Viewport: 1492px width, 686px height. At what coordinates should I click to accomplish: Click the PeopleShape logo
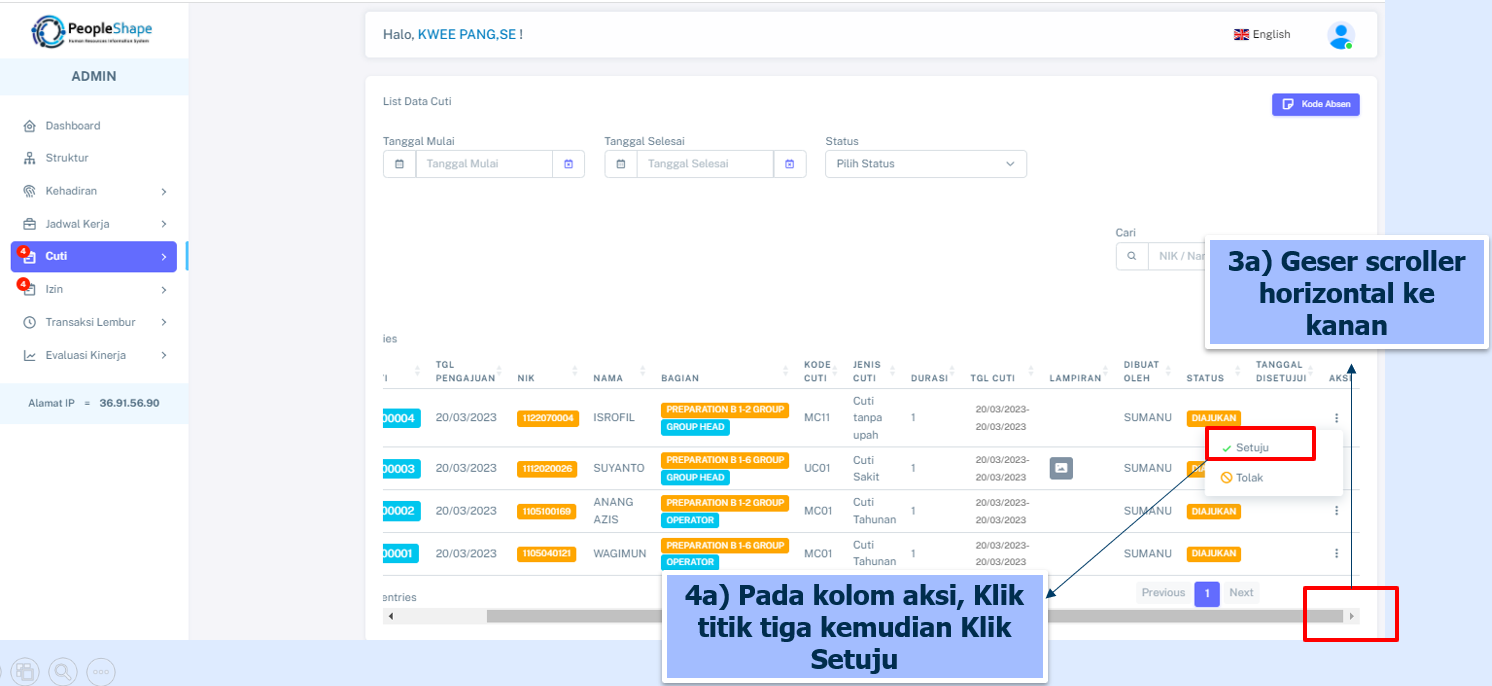[x=93, y=32]
